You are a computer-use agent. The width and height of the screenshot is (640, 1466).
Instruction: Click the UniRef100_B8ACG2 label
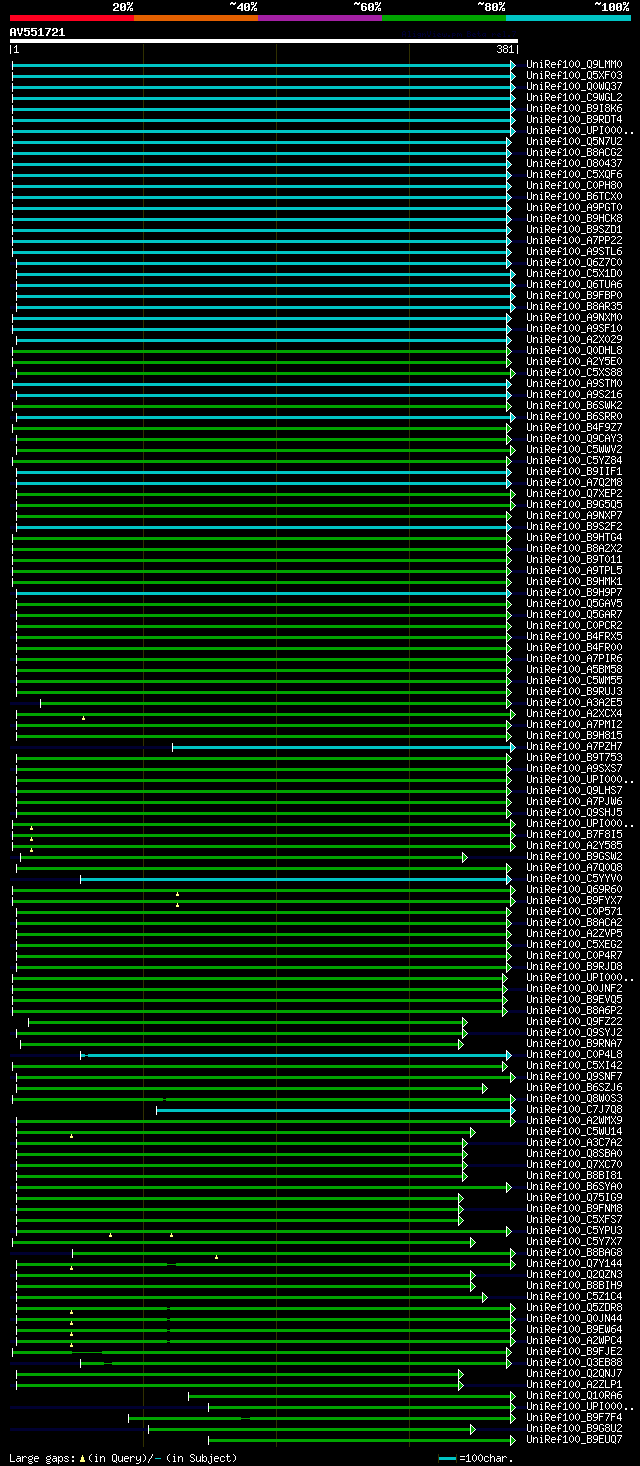[574, 153]
